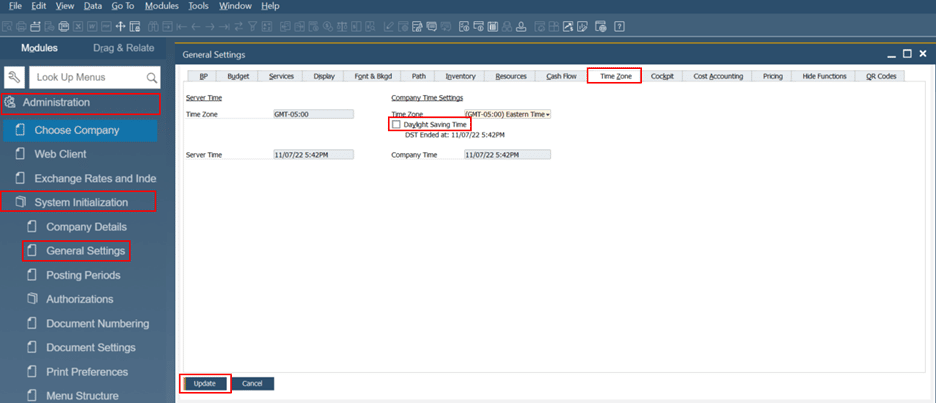The height and width of the screenshot is (403, 936).
Task: Click the wrench icon beside Look Up Menus
Action: (14, 77)
